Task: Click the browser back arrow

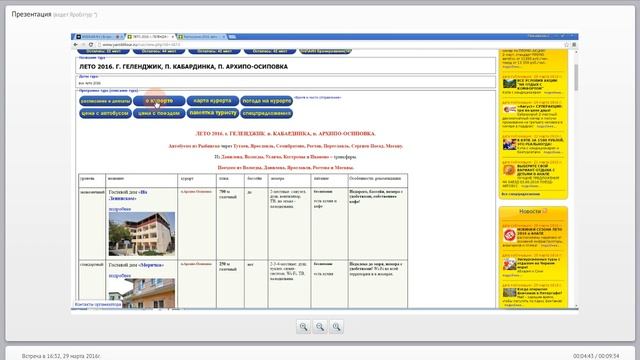Action: (x=76, y=44)
